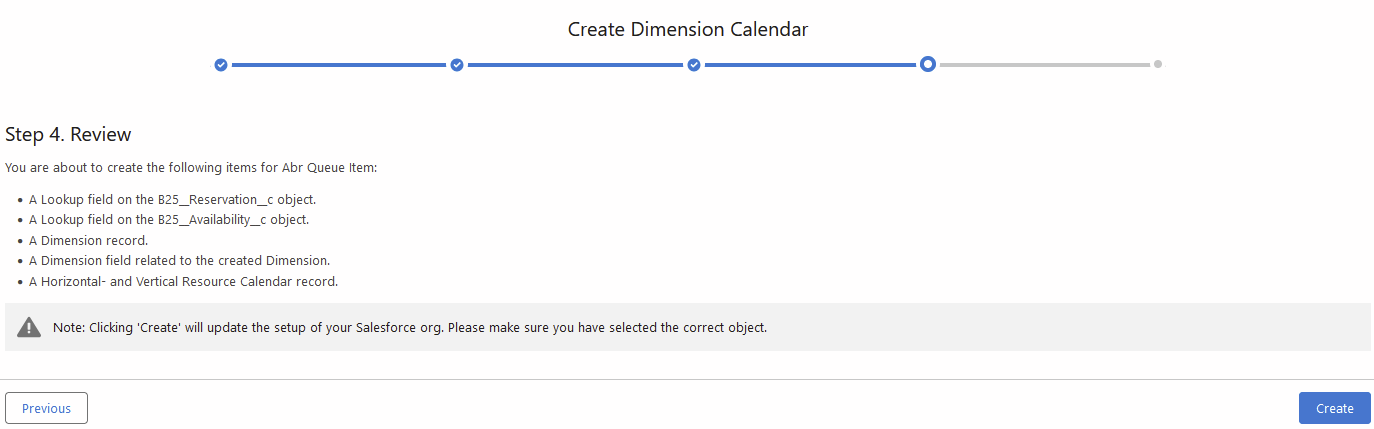Click the grey unfinished progress bar segment
Screen dimensions: 1374x429
tap(1044, 65)
